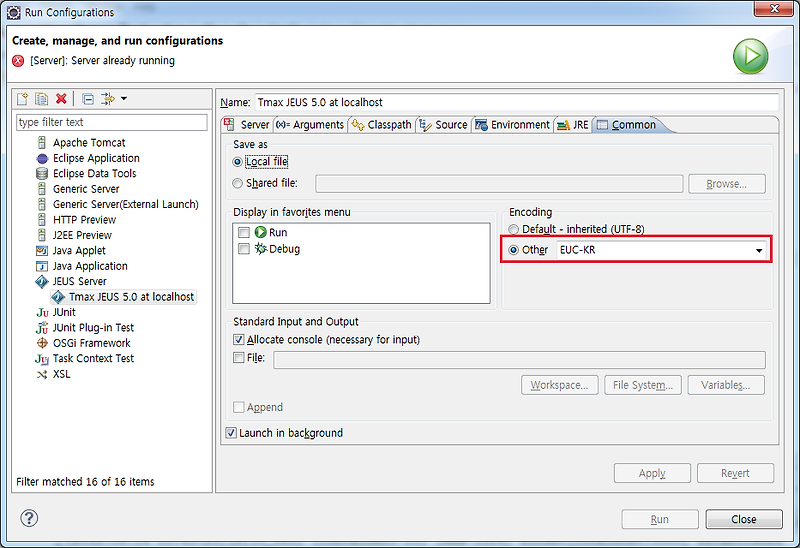Select the HTTP Preview icon

(x=42, y=220)
